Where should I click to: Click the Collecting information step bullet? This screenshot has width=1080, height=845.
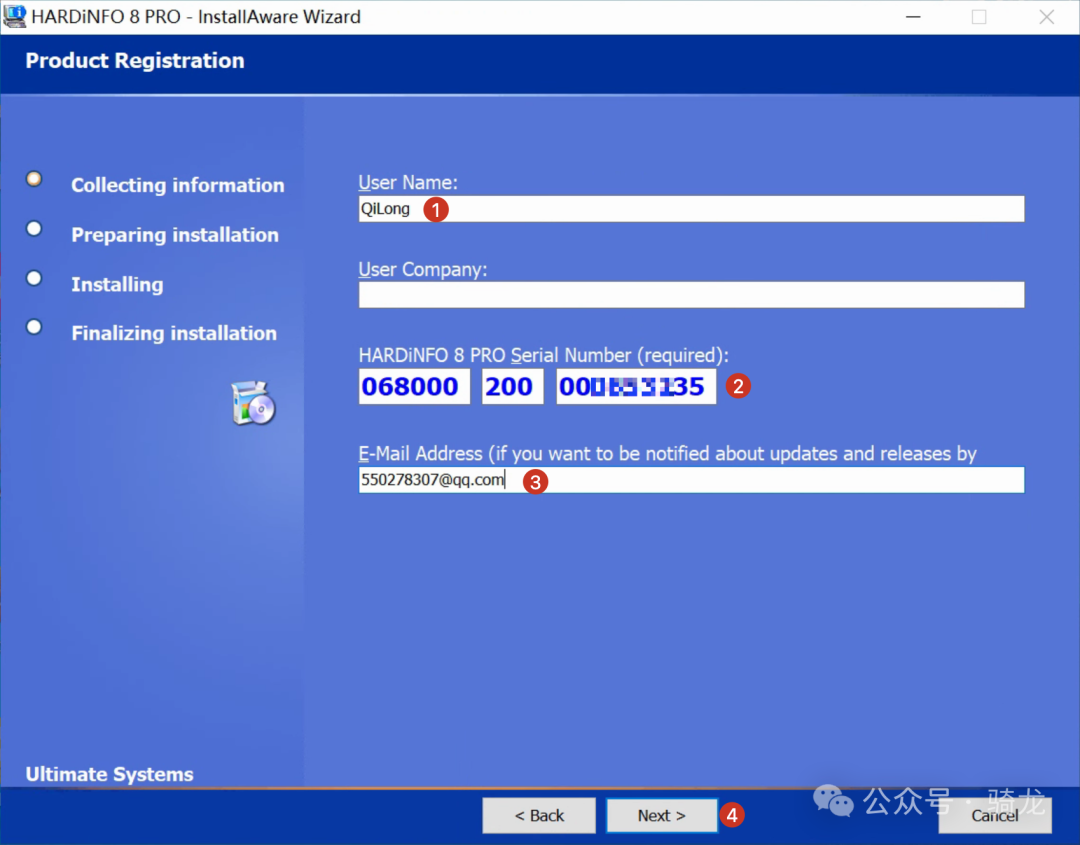pyautogui.click(x=34, y=179)
